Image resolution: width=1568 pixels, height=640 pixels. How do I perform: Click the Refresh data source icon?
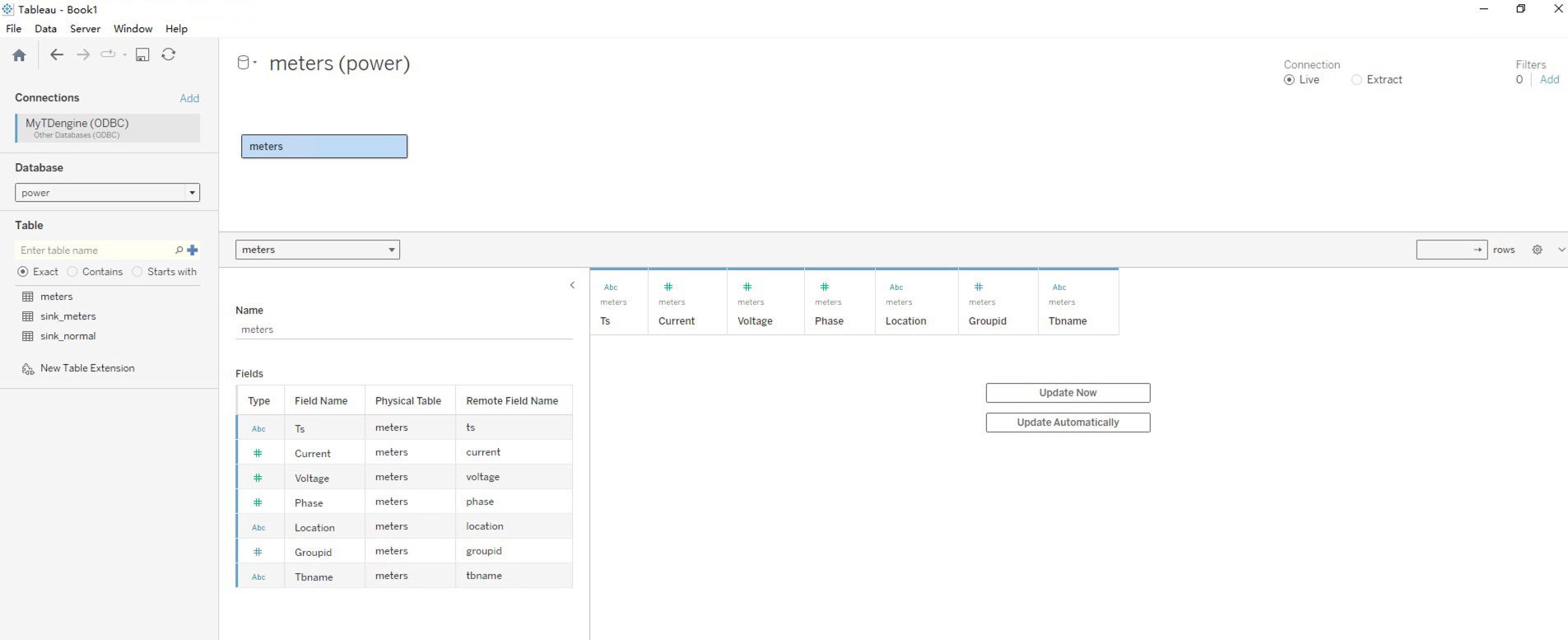(169, 54)
